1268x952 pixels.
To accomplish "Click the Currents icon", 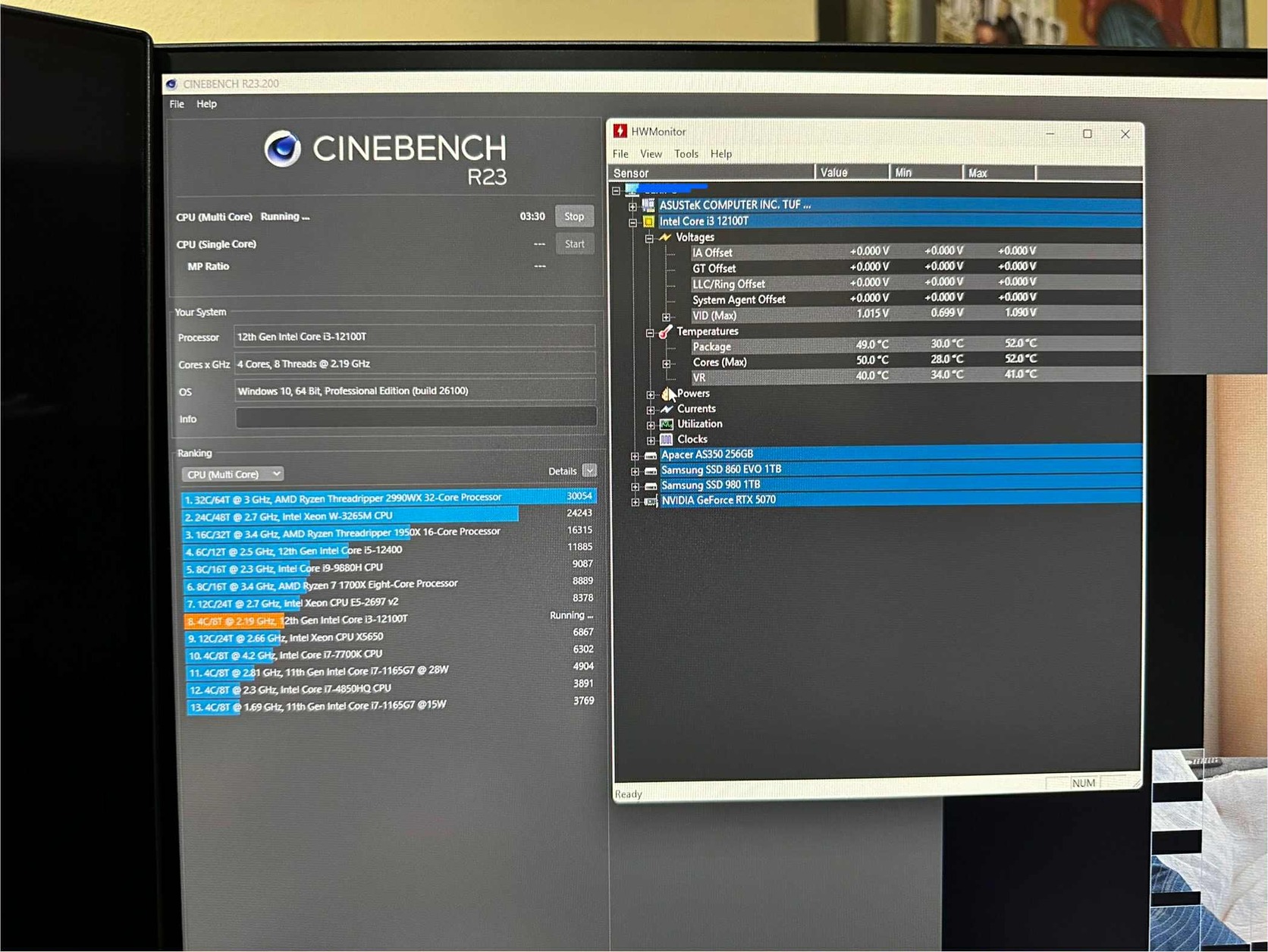I will pos(667,409).
